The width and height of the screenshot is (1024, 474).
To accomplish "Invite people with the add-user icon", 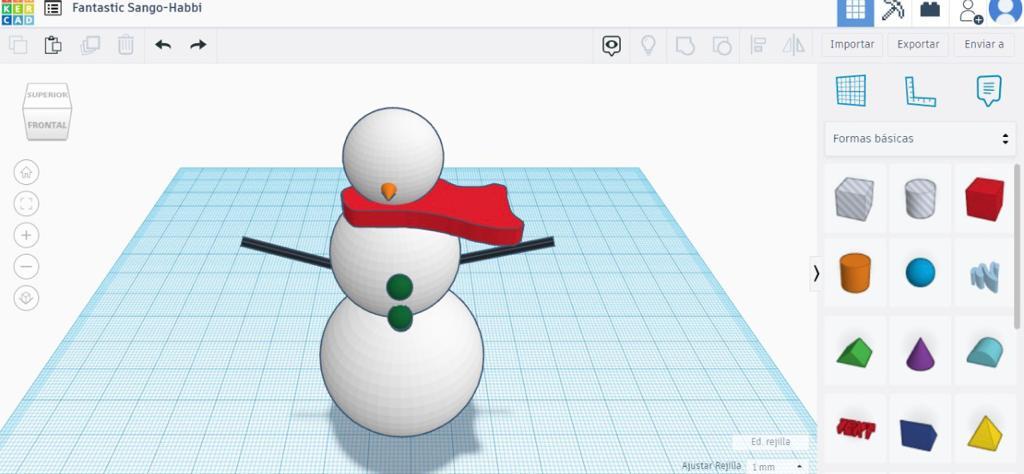I will (x=970, y=12).
